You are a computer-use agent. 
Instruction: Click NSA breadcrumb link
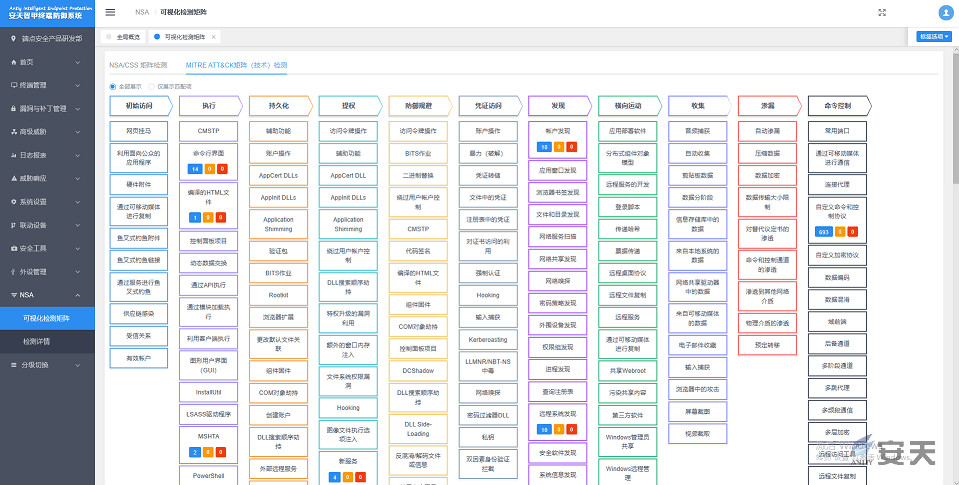142,12
